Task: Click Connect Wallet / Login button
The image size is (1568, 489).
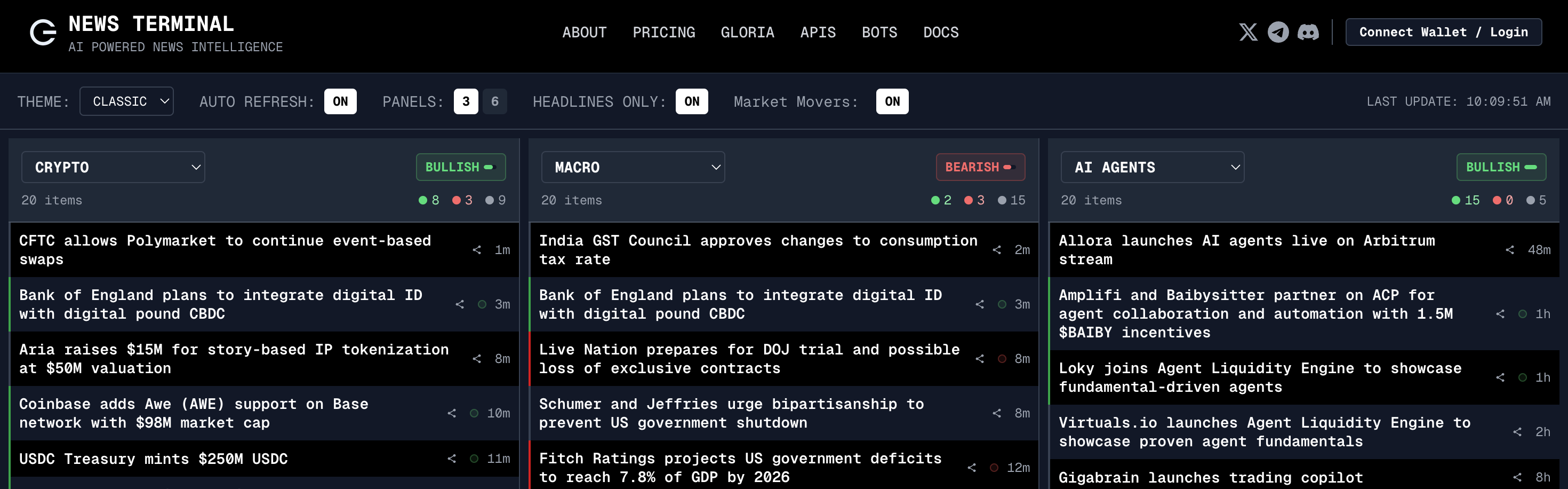Action: 1443,32
